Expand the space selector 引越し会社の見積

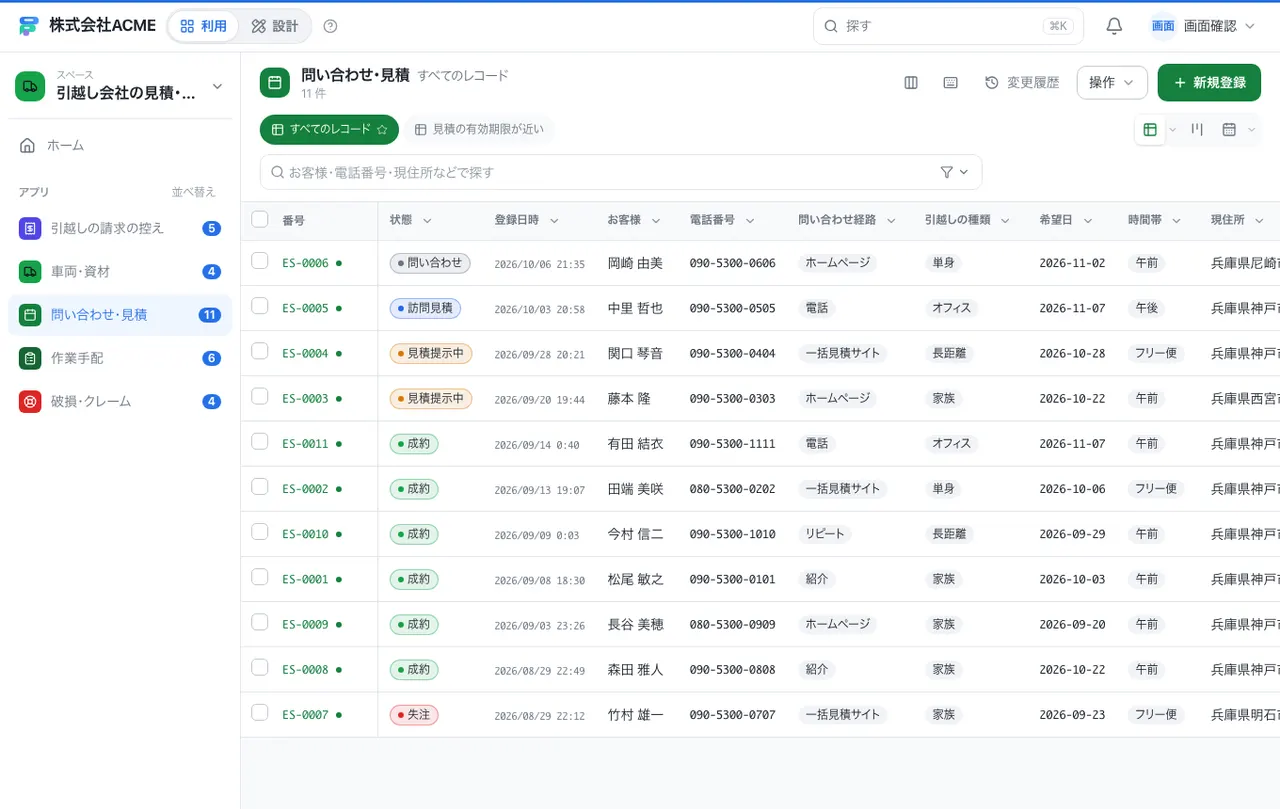click(x=120, y=87)
